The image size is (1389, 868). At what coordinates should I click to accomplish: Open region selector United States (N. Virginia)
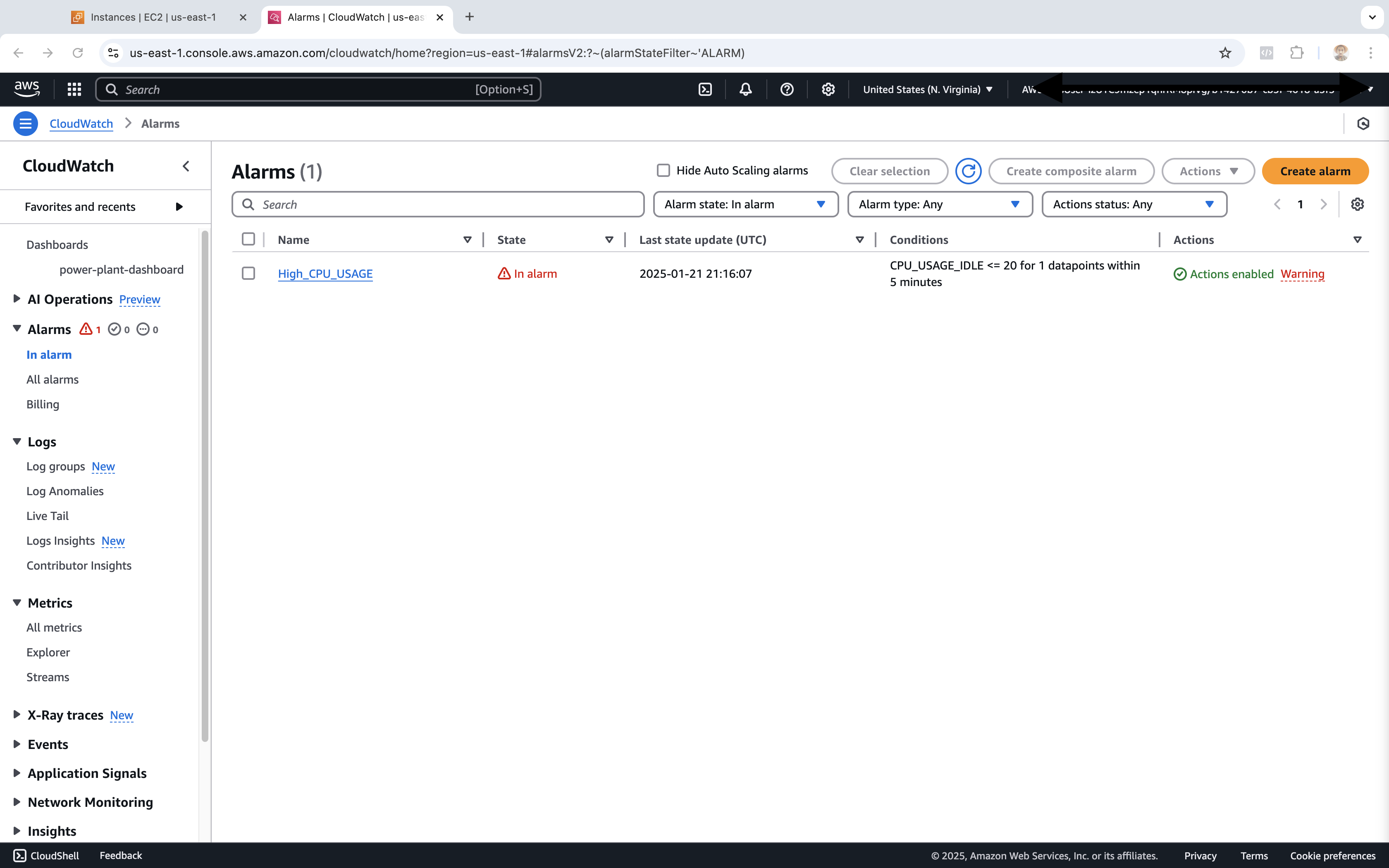tap(928, 90)
